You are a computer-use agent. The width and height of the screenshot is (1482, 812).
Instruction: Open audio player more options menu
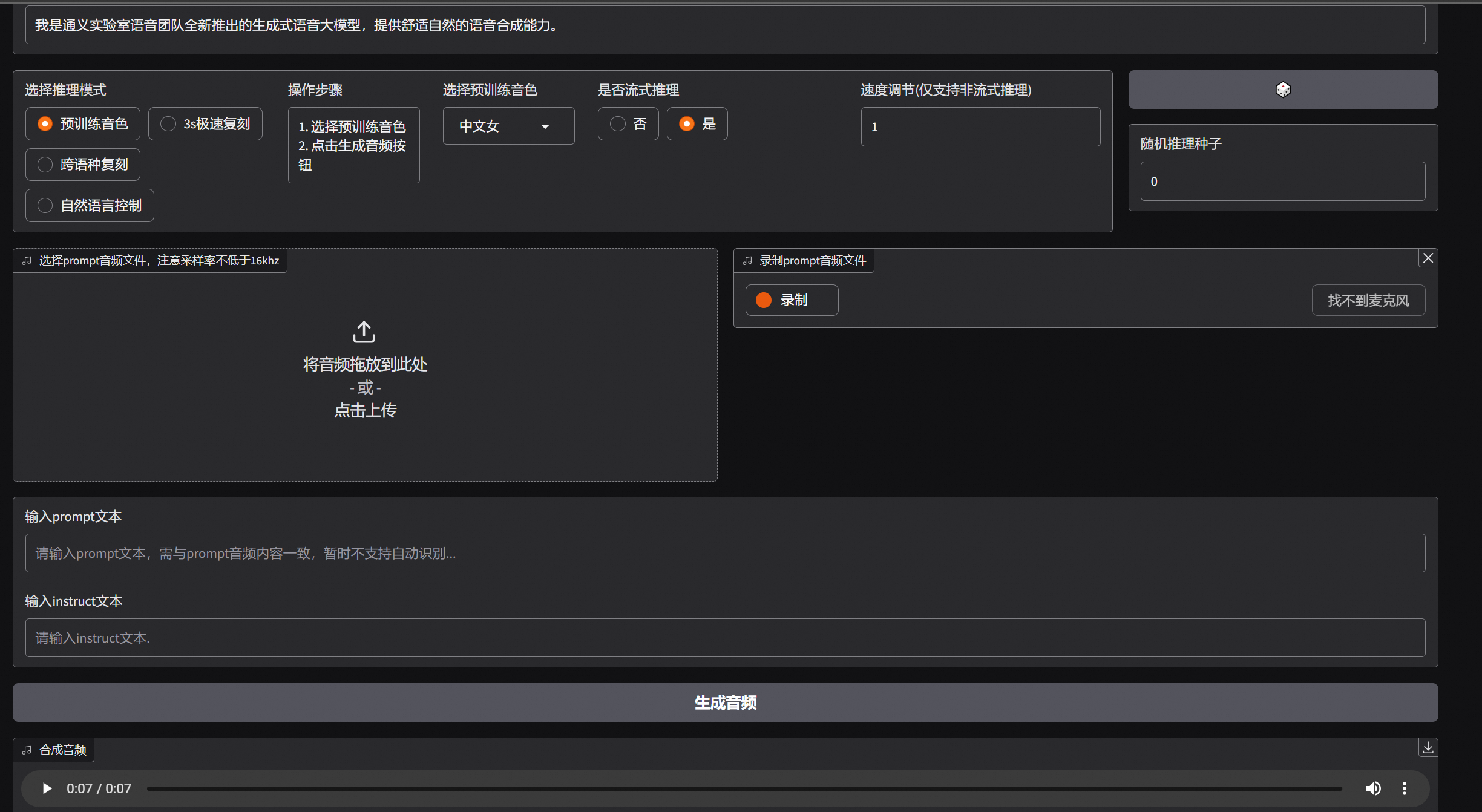pyautogui.click(x=1405, y=788)
